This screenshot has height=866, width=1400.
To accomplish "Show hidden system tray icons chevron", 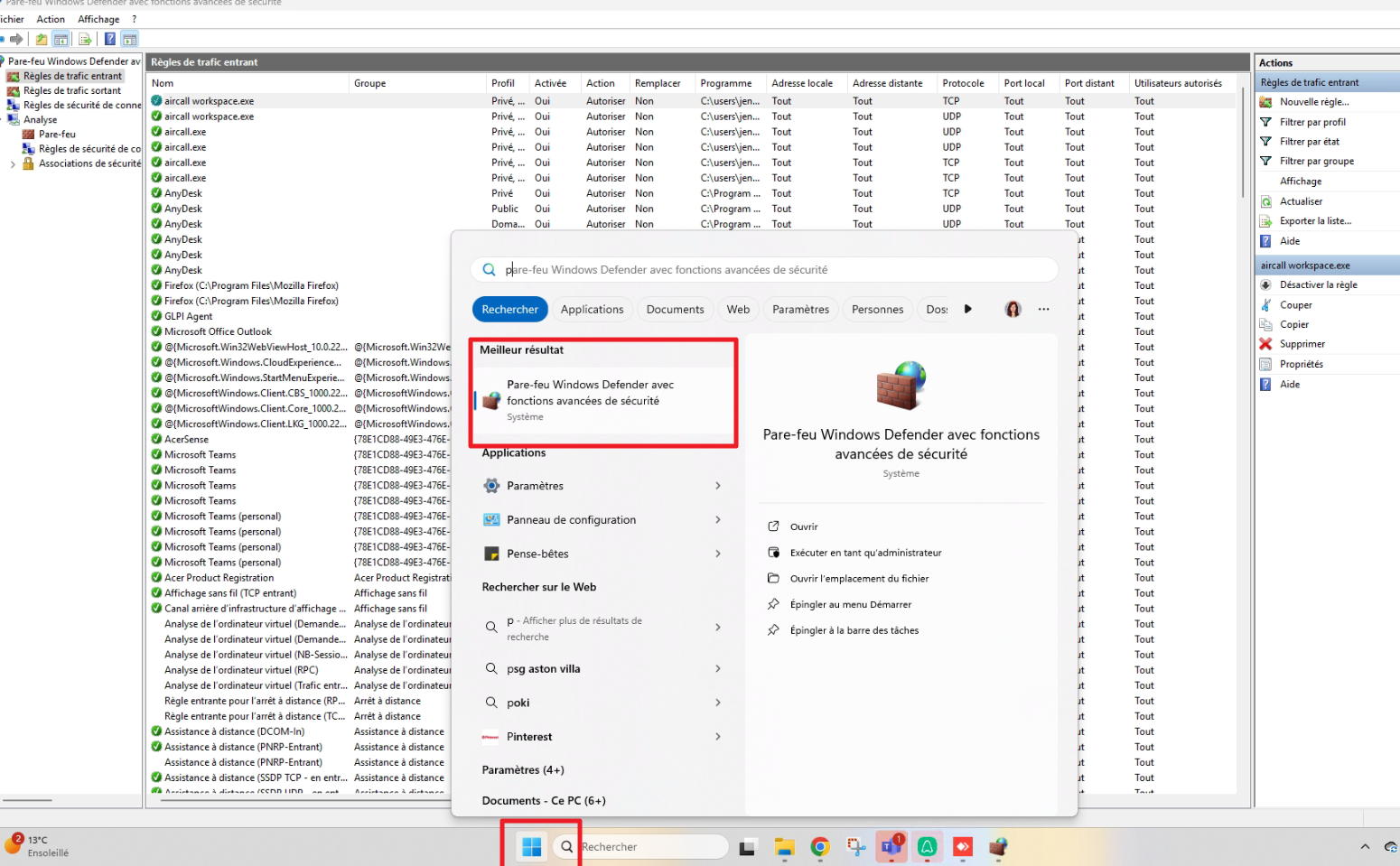I will [1365, 847].
